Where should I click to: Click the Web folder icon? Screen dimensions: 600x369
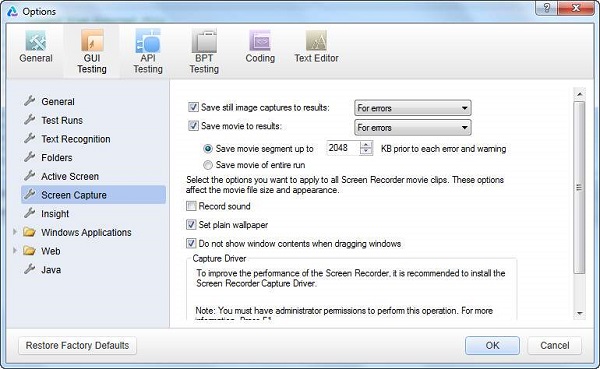click(x=29, y=251)
